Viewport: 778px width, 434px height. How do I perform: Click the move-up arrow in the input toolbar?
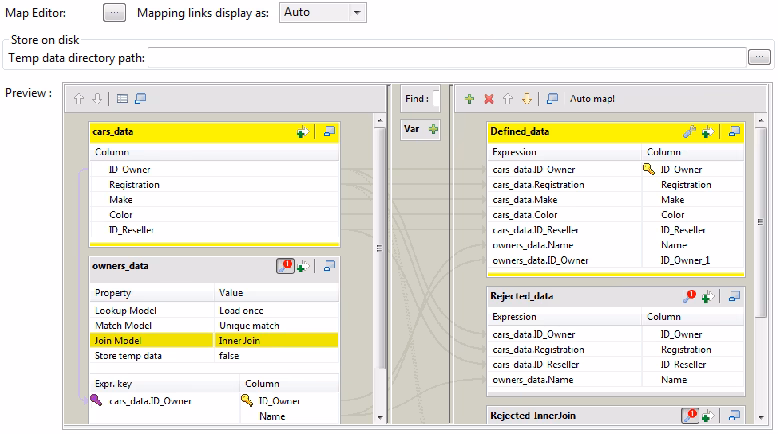click(78, 99)
